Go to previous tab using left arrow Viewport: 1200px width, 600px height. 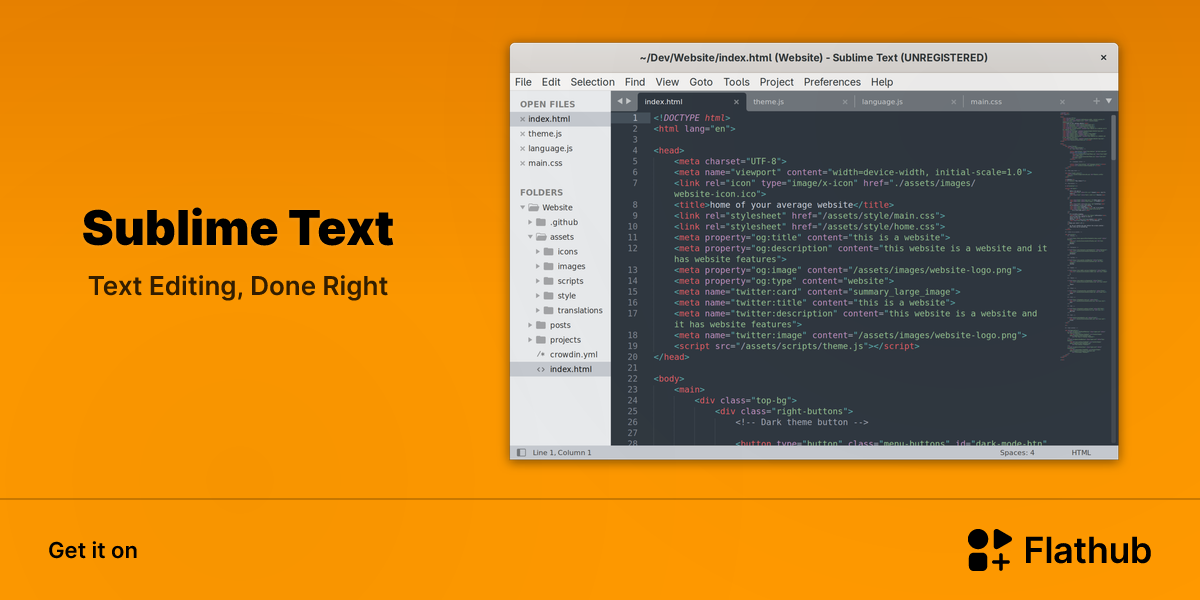coord(619,101)
